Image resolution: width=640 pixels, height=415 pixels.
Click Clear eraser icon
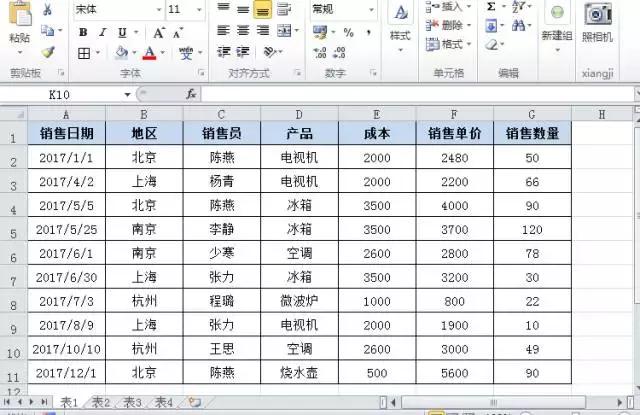click(491, 45)
